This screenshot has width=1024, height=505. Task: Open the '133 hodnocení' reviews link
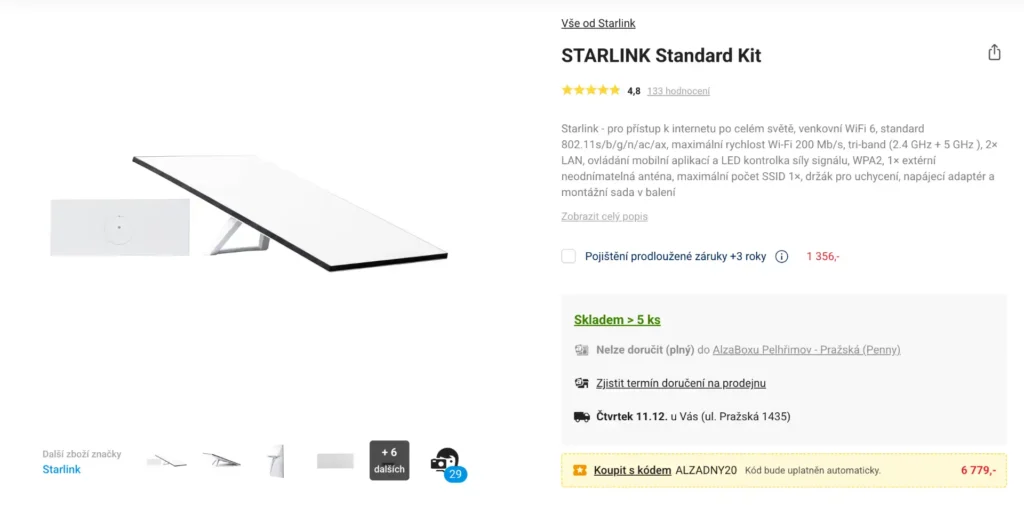tap(678, 91)
